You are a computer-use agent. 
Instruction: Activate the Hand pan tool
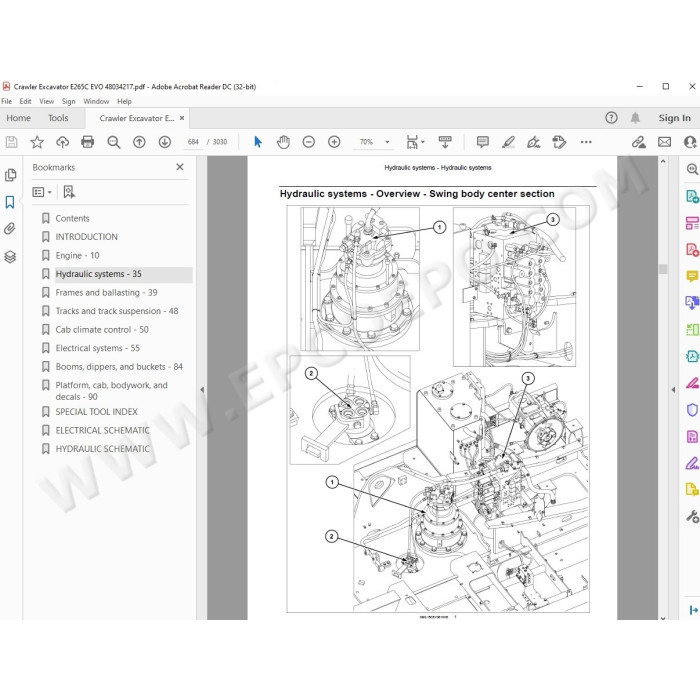pos(283,142)
